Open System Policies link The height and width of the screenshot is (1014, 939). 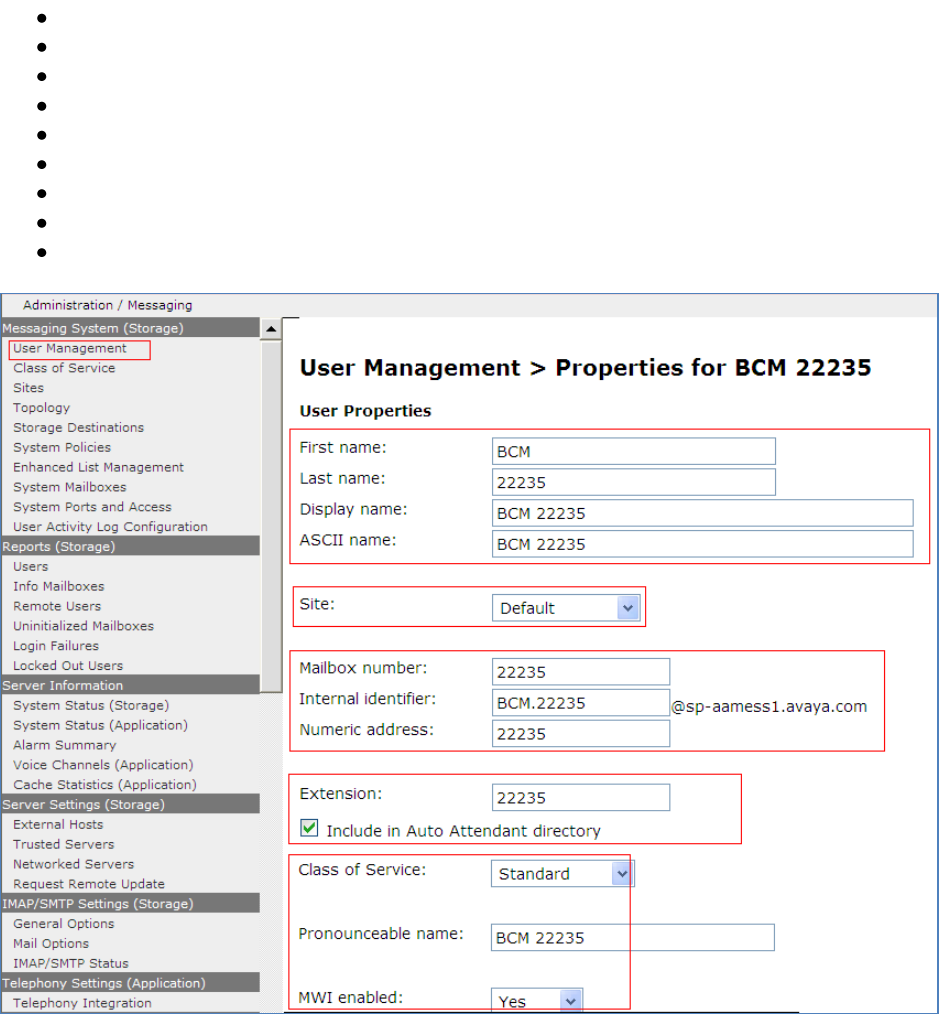62,448
